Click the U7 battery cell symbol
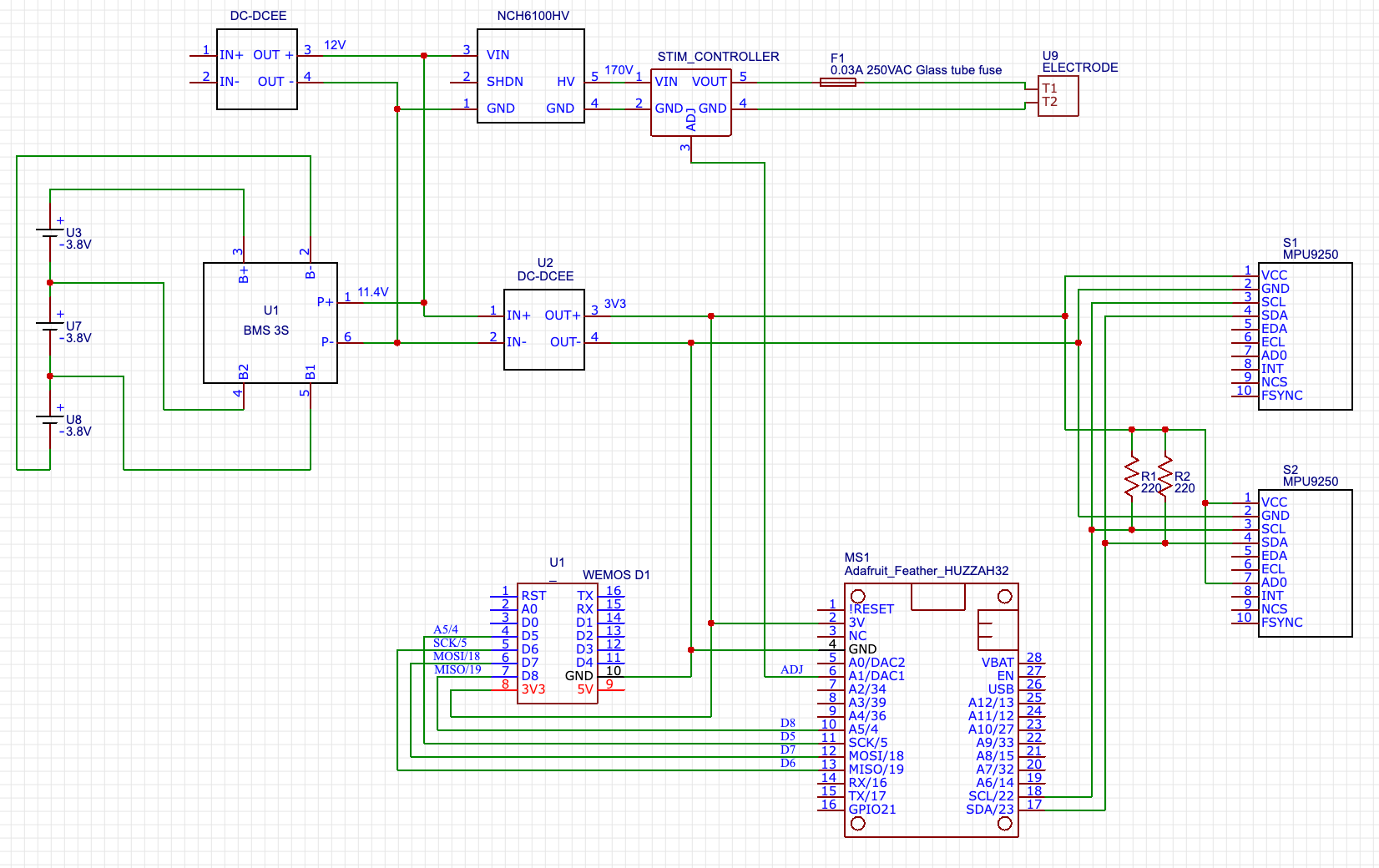1379x868 pixels. coord(50,326)
